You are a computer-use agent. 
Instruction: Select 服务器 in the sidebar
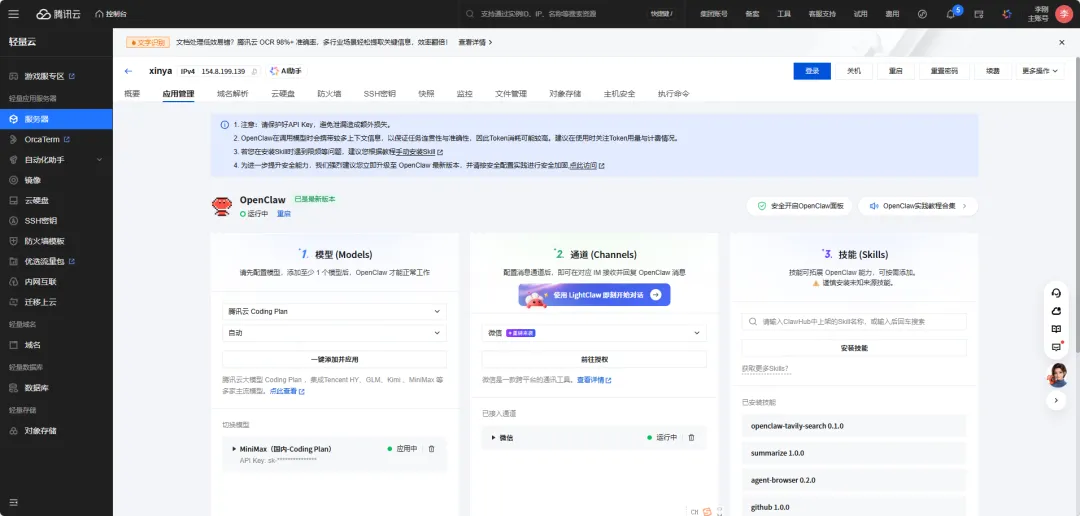tap(56, 118)
